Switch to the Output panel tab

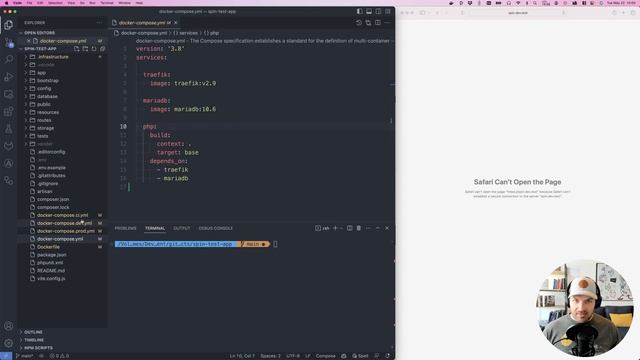click(182, 228)
